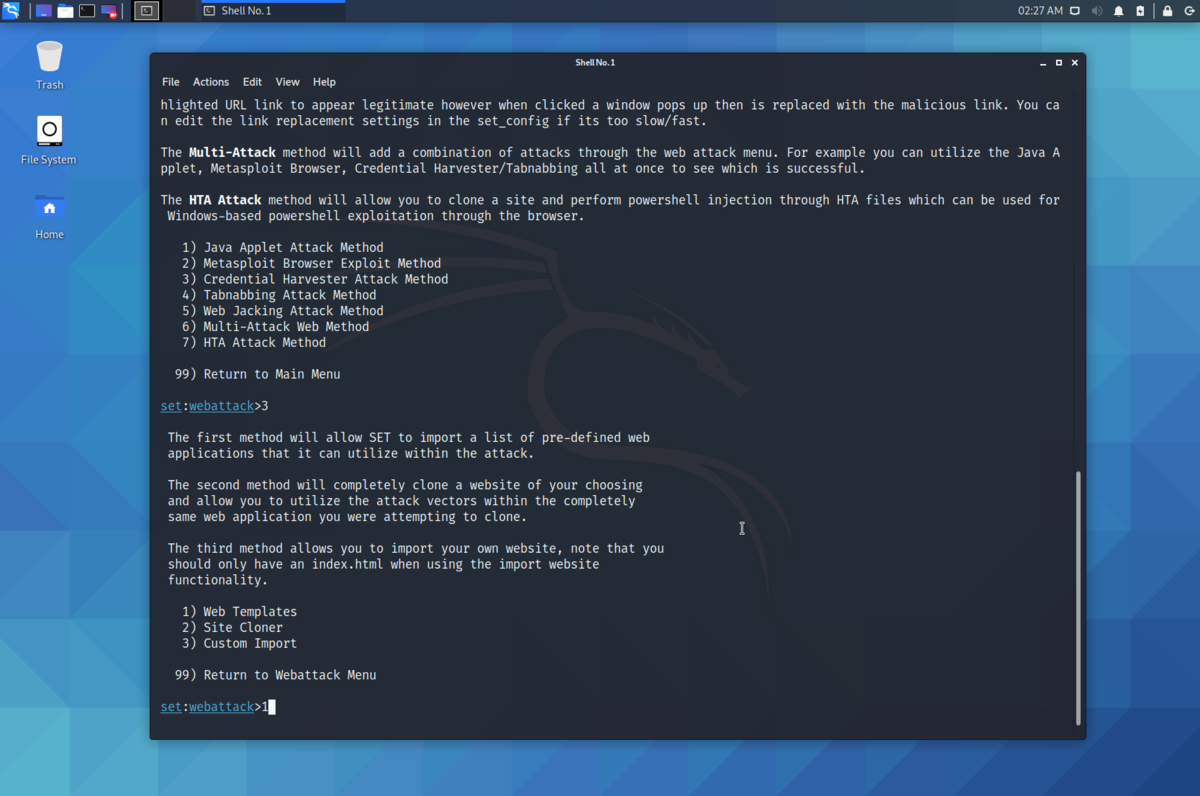Open the Kali applications menu
The width and height of the screenshot is (1200, 796).
[x=11, y=11]
